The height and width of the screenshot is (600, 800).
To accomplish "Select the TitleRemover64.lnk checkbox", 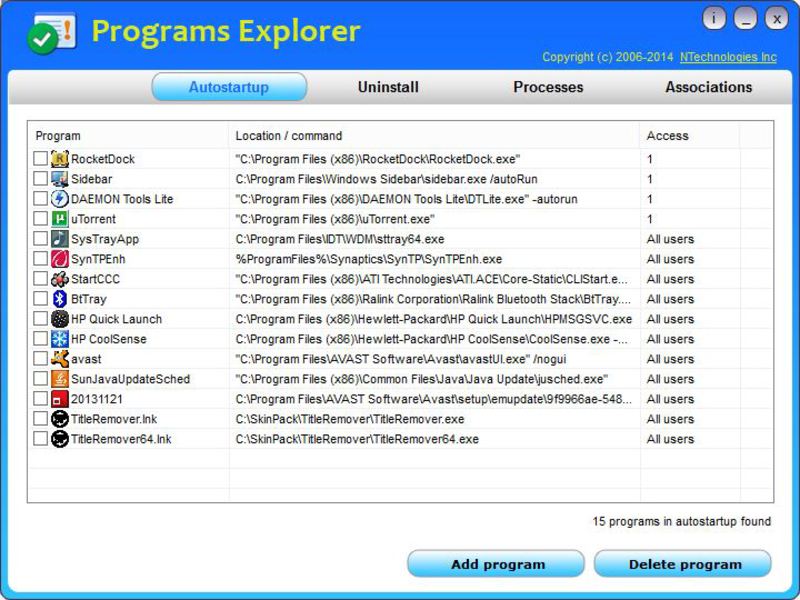I will coord(40,439).
